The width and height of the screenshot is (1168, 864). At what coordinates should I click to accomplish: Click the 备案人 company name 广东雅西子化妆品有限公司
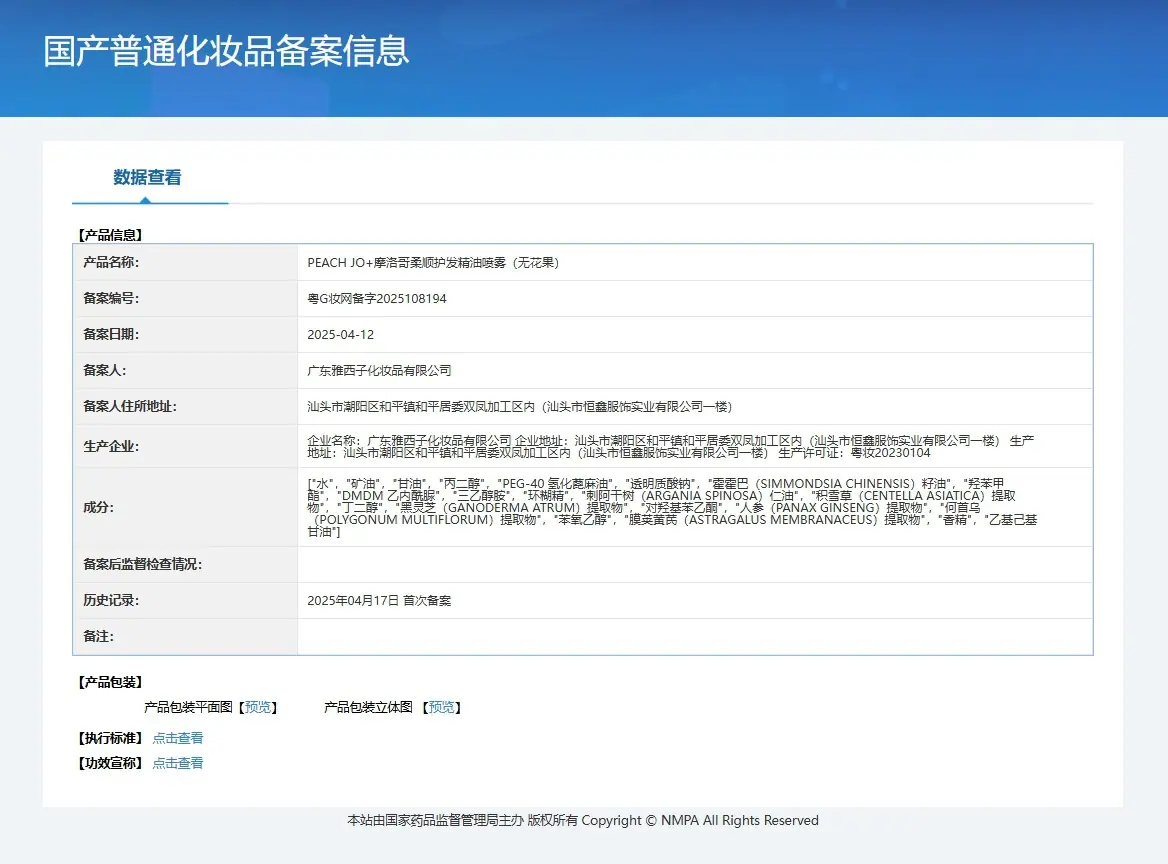(x=379, y=370)
